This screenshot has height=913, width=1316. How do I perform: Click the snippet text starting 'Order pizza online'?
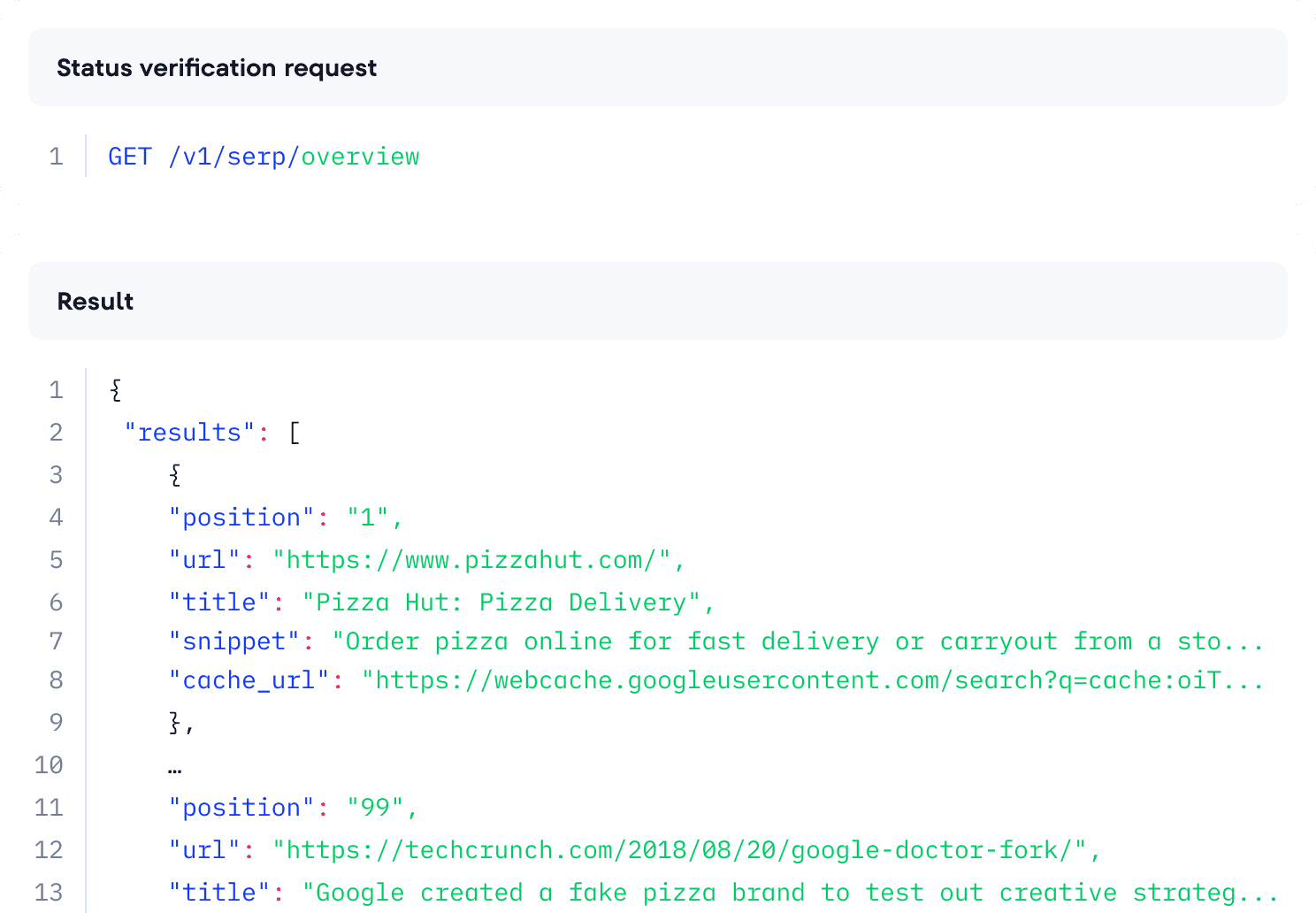(798, 641)
